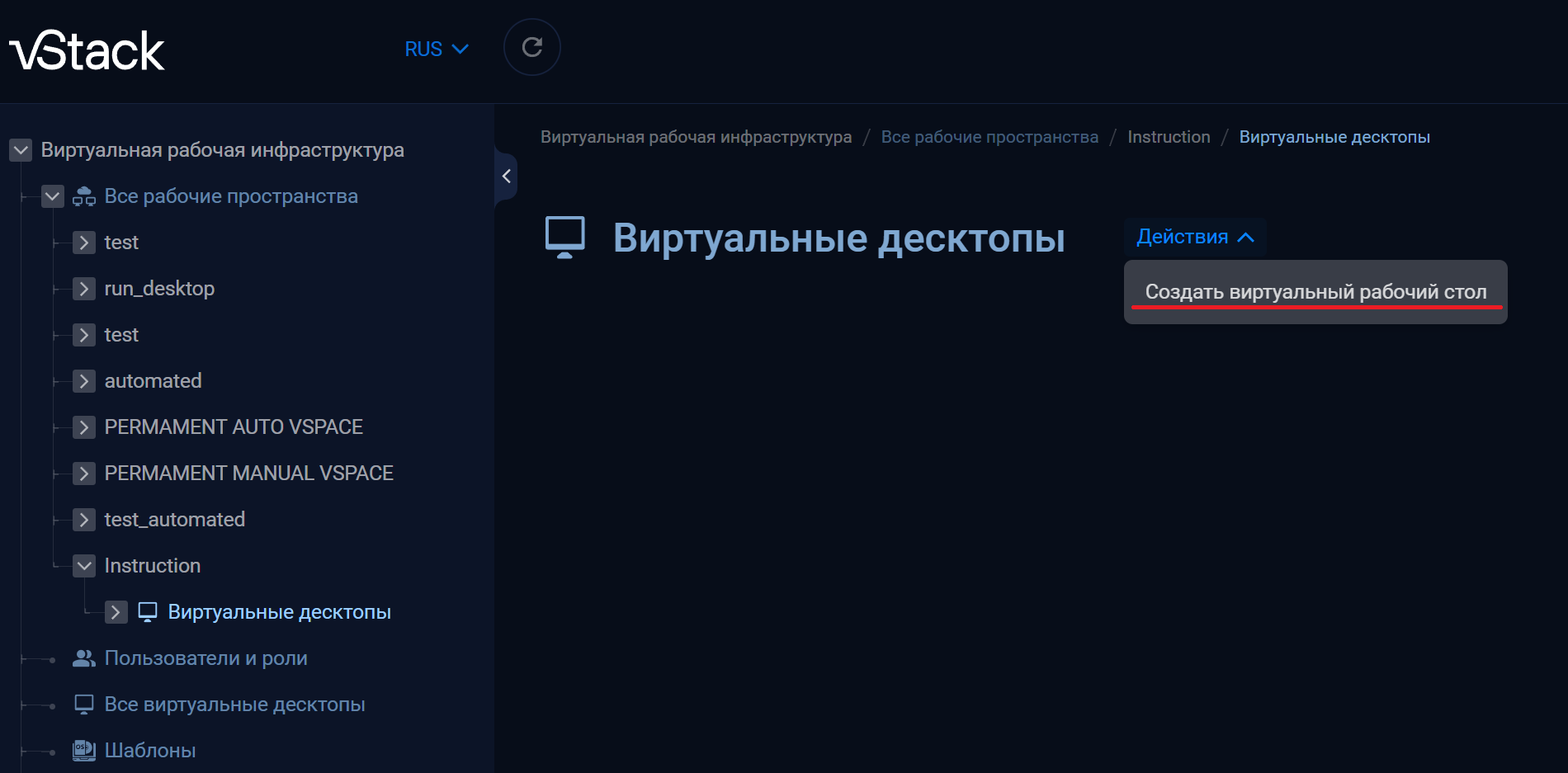Collapse the sidebar with arrow handle
The width and height of the screenshot is (1568, 773).
click(x=506, y=176)
